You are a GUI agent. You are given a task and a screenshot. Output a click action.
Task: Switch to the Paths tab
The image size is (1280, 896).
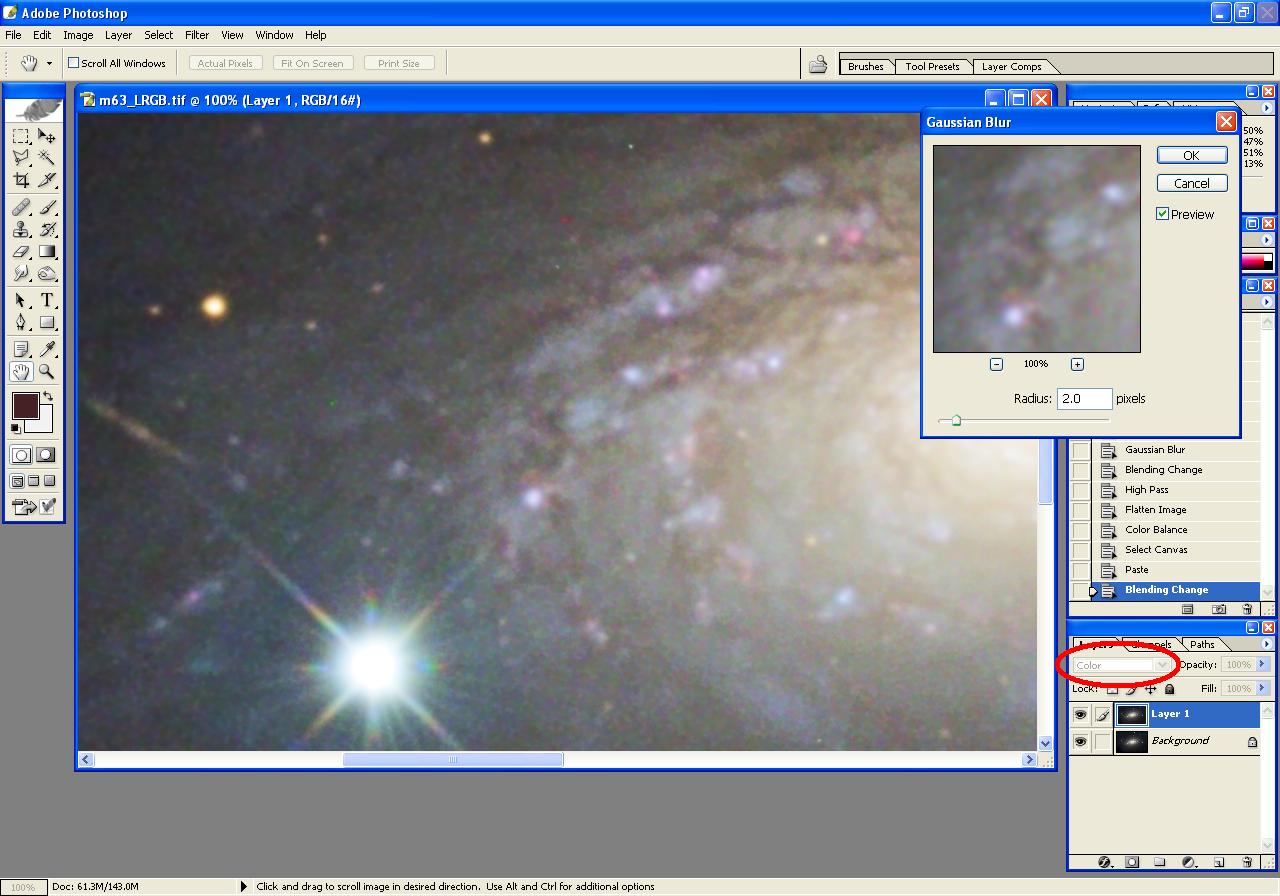pos(1202,645)
